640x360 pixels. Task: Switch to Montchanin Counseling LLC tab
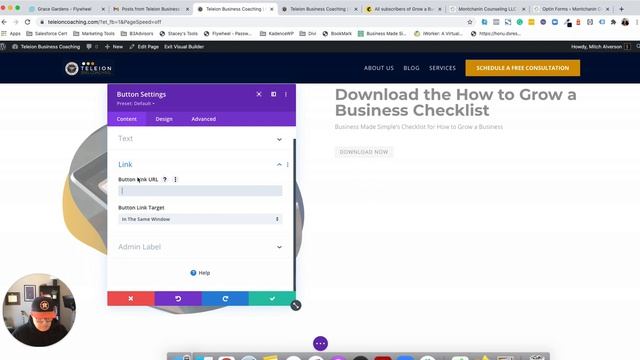pyautogui.click(x=487, y=9)
